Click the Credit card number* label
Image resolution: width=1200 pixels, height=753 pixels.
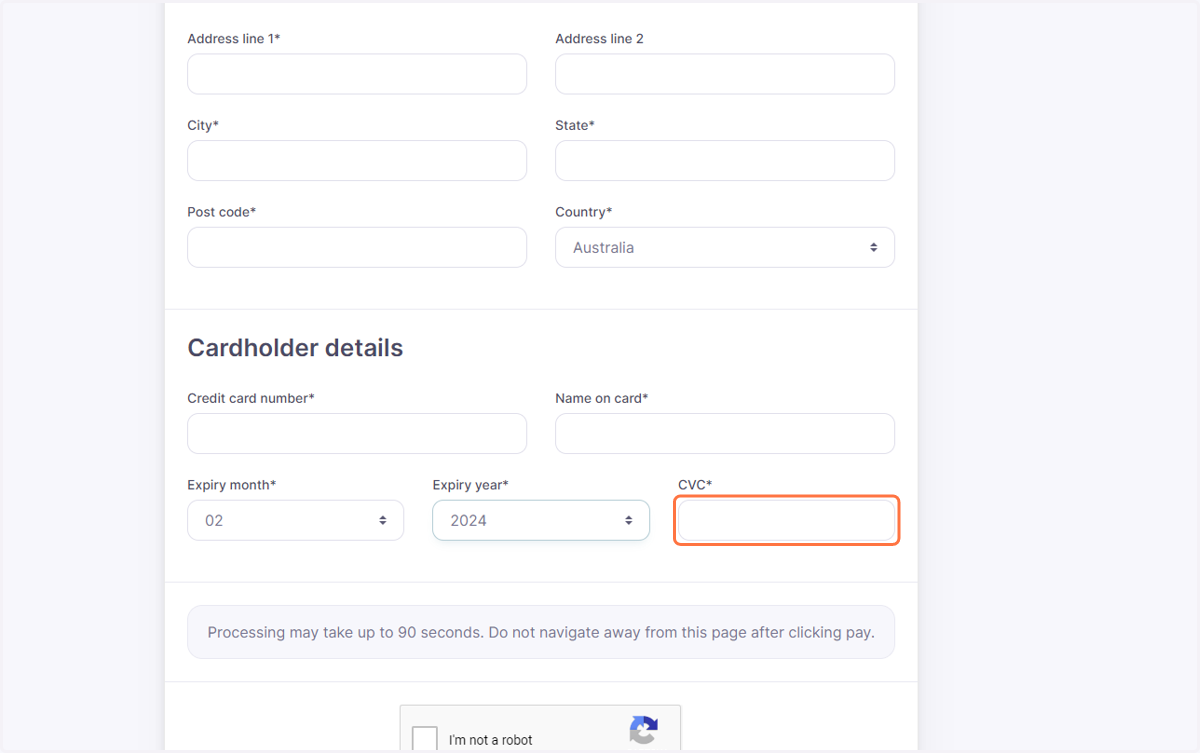[x=251, y=398]
